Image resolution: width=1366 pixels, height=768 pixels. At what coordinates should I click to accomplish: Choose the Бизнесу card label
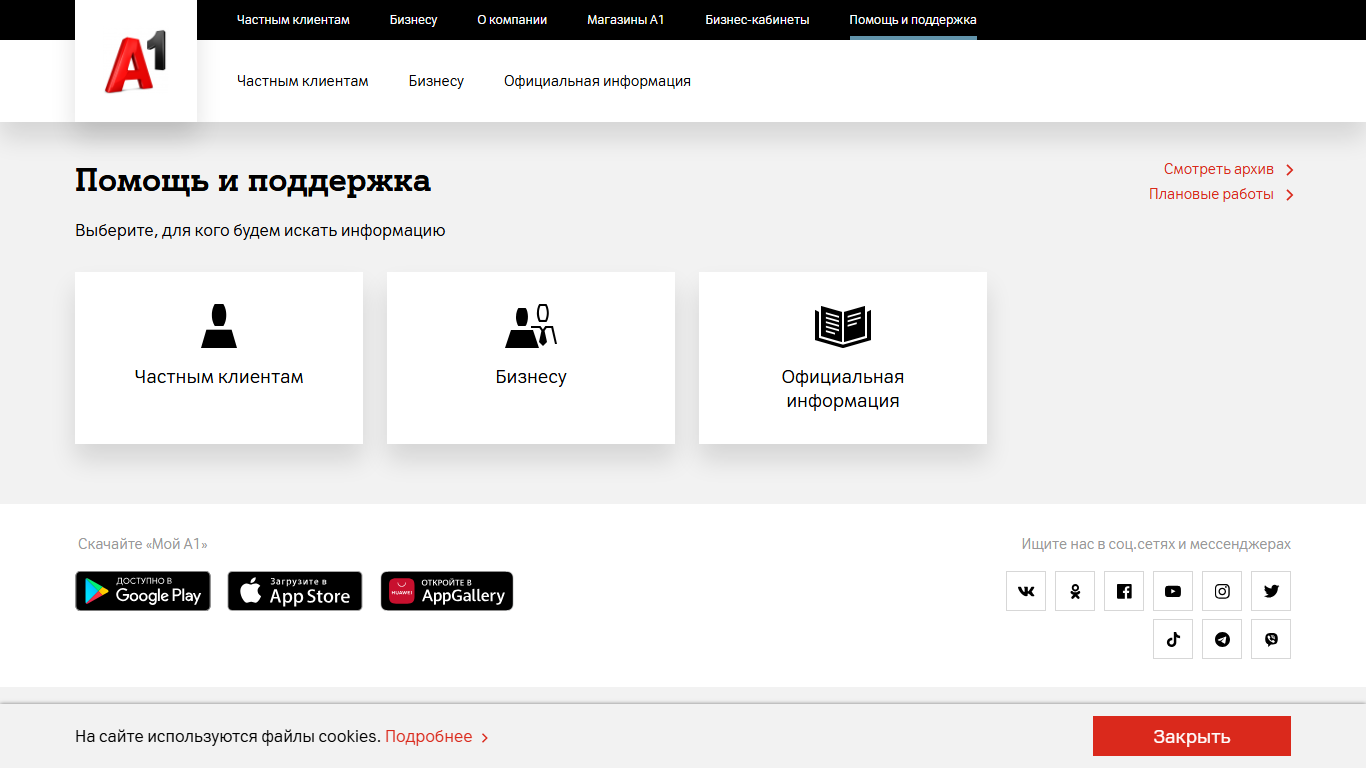tap(531, 377)
